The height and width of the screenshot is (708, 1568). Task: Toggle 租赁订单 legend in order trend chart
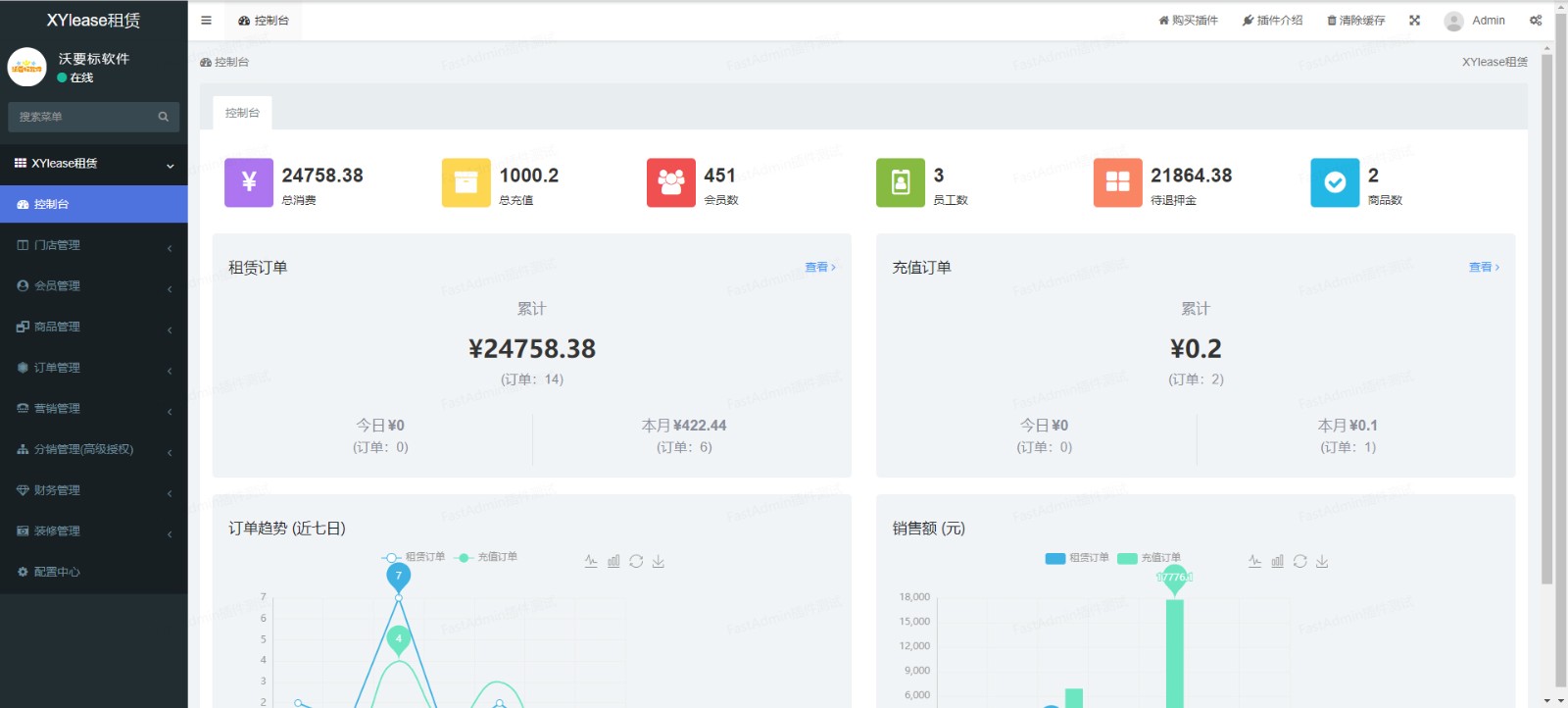click(413, 557)
